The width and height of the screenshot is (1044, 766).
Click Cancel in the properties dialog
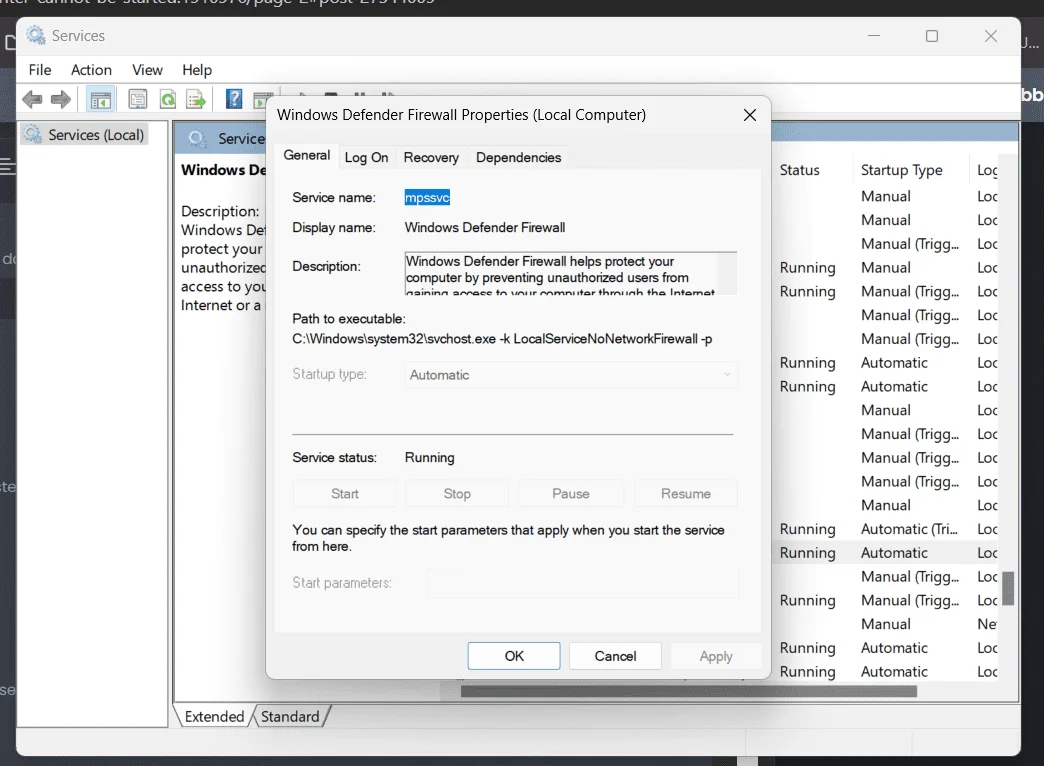tap(615, 656)
